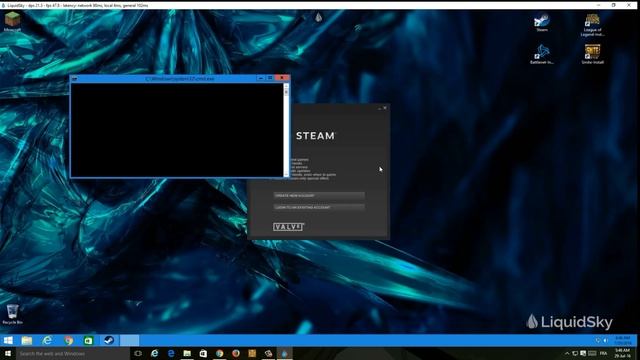The image size is (640, 360).
Task: Select the Steam icon on blue remote taskbar
Action: tap(109, 340)
